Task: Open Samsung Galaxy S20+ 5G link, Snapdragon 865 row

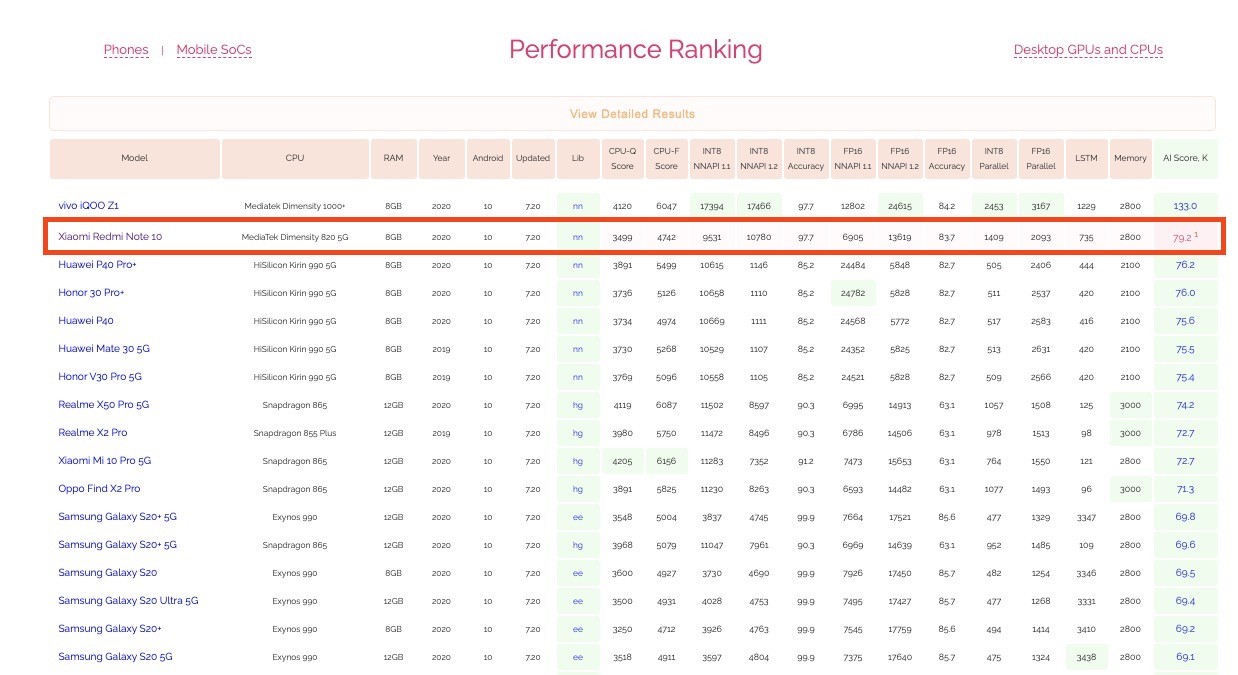Action: click(x=117, y=545)
